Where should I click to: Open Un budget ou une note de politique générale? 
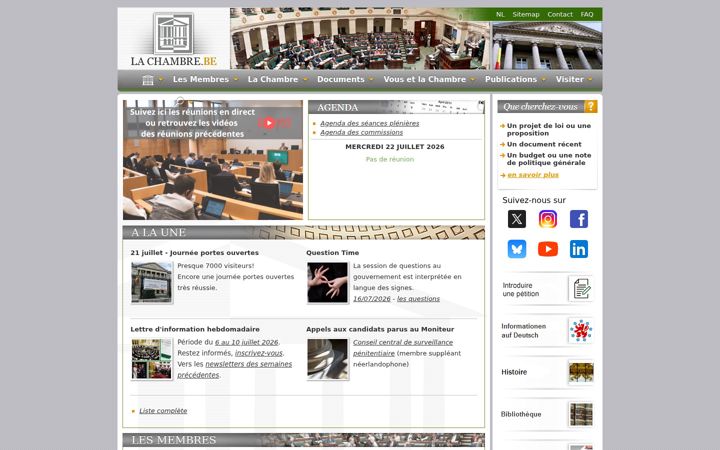coord(549,159)
